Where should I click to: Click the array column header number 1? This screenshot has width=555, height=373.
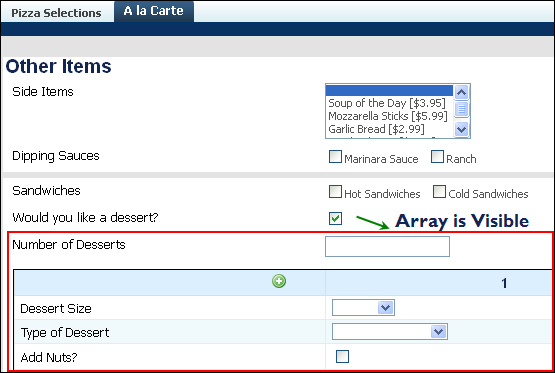504,283
